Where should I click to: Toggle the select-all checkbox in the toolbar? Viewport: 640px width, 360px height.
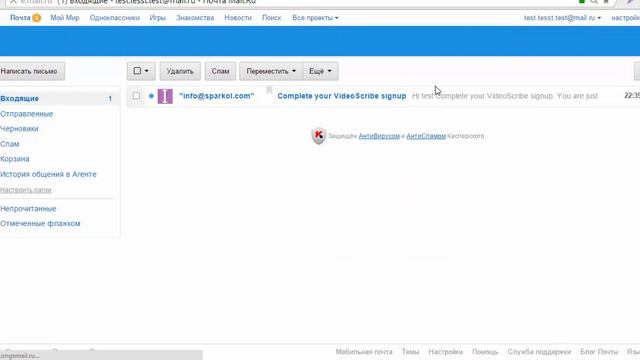click(x=137, y=71)
